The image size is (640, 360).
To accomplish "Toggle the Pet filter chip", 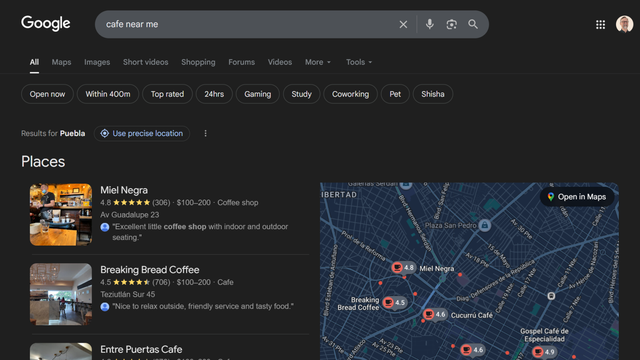I will click(x=395, y=94).
